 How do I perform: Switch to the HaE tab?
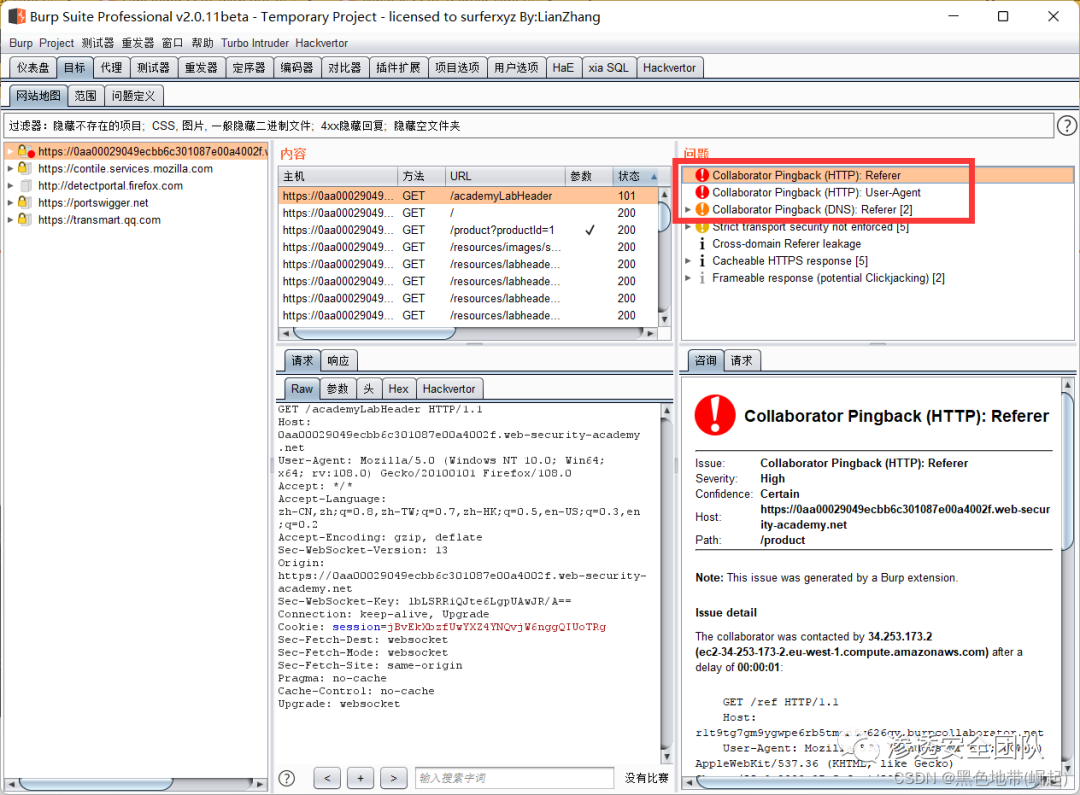point(563,68)
